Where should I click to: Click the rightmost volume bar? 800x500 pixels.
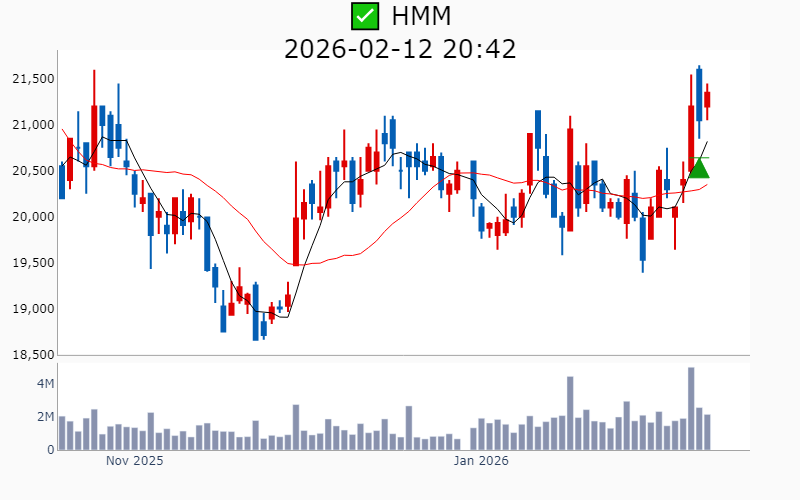707,432
